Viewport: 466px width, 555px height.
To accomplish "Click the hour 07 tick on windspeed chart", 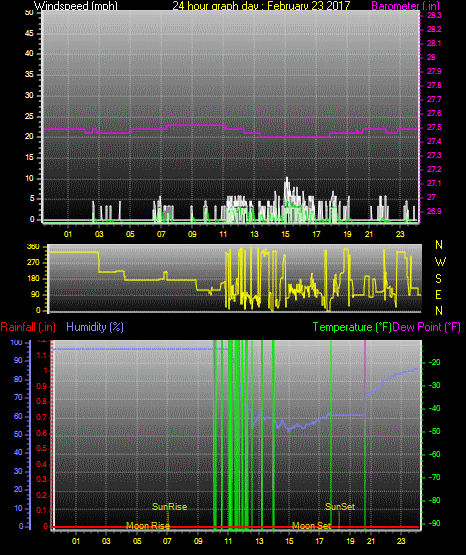I will [161, 234].
